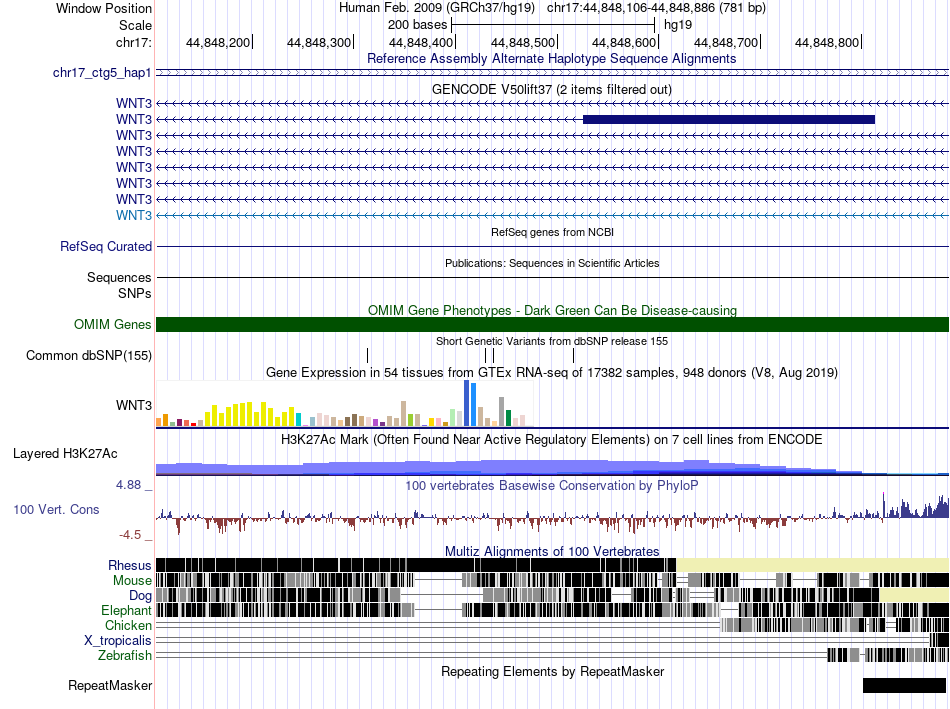The image size is (950, 709).
Task: Open the dark green OMIM Genes bar
Action: coord(552,324)
